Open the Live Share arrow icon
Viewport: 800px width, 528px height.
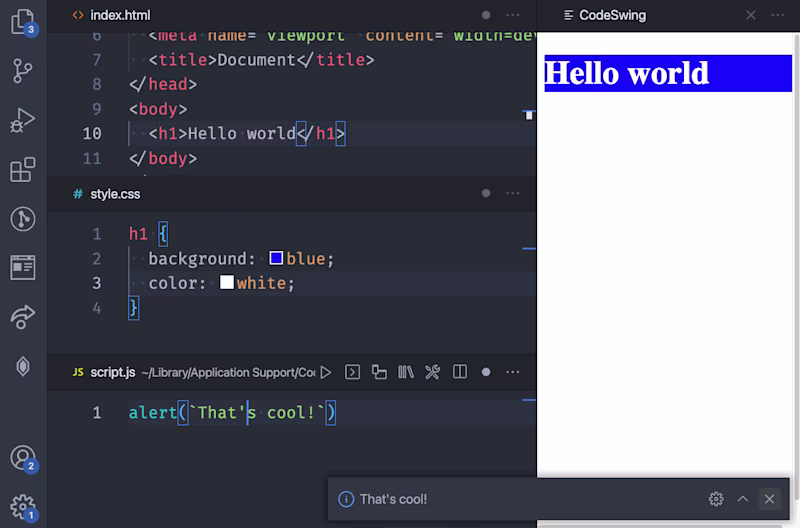click(x=22, y=317)
